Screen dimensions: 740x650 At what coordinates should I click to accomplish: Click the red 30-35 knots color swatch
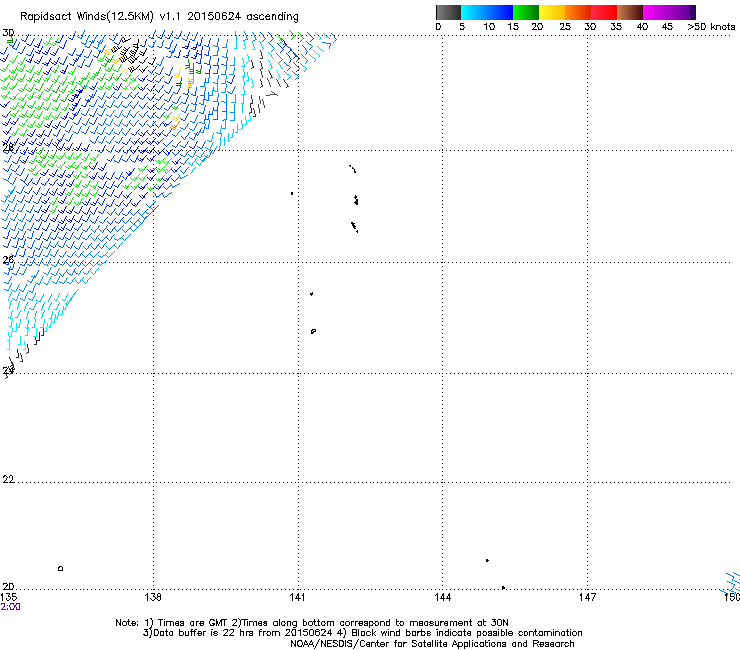click(604, 12)
